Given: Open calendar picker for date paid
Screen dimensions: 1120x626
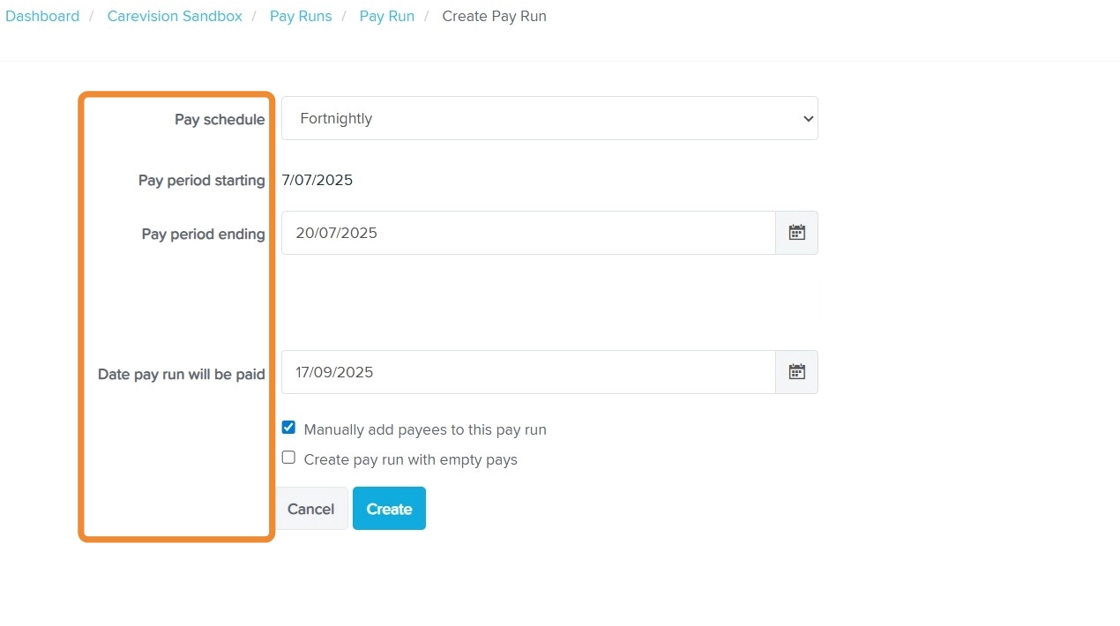Looking at the screenshot, I should (x=796, y=372).
